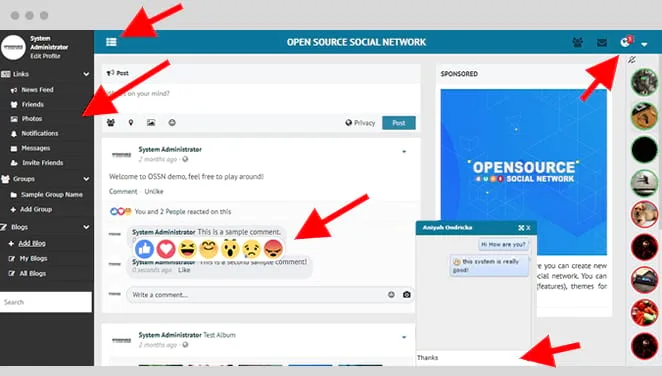Click the emoji icon in post box
The height and width of the screenshot is (376, 662).
pos(172,123)
